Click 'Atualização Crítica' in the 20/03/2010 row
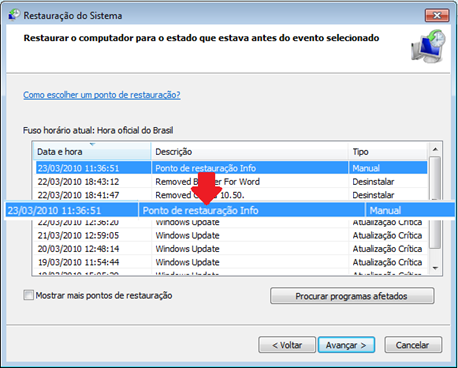458x368 pixels. pos(387,249)
